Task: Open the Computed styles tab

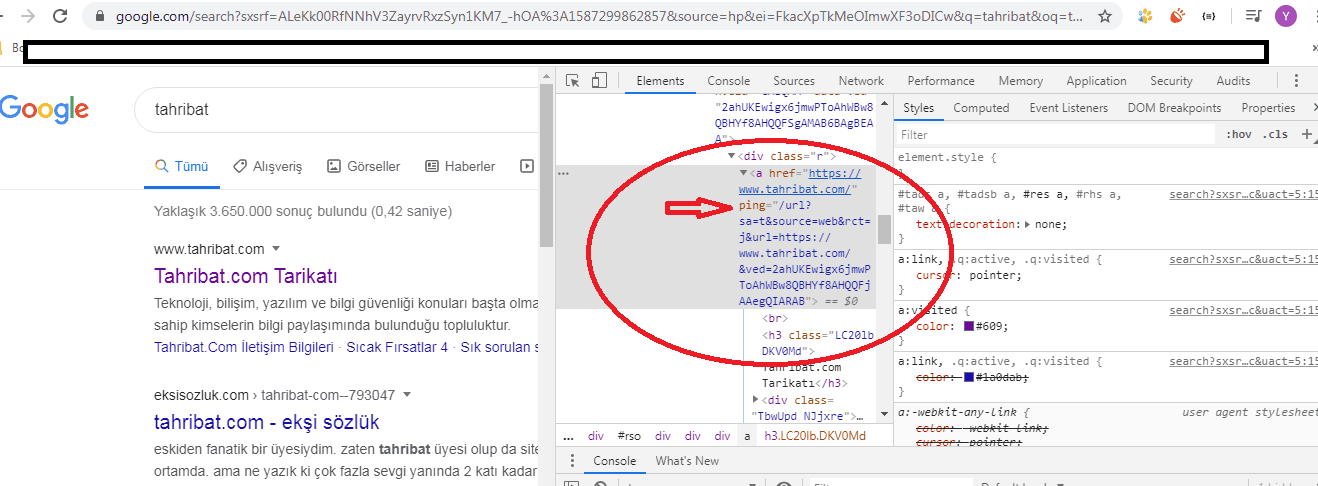Action: coord(980,108)
